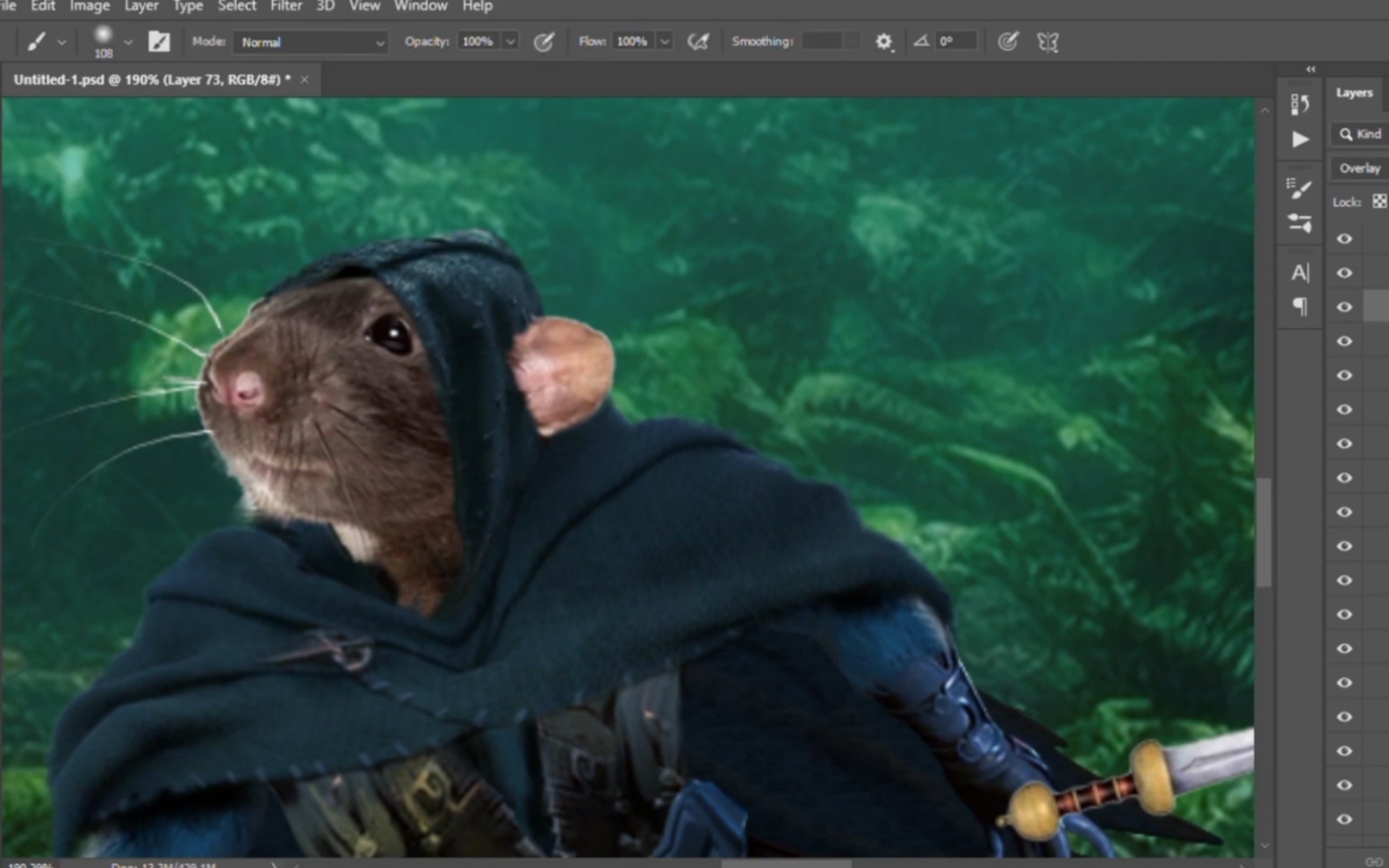The image size is (1389, 868).
Task: Open paint symmetry butterfly options
Action: 1047,41
